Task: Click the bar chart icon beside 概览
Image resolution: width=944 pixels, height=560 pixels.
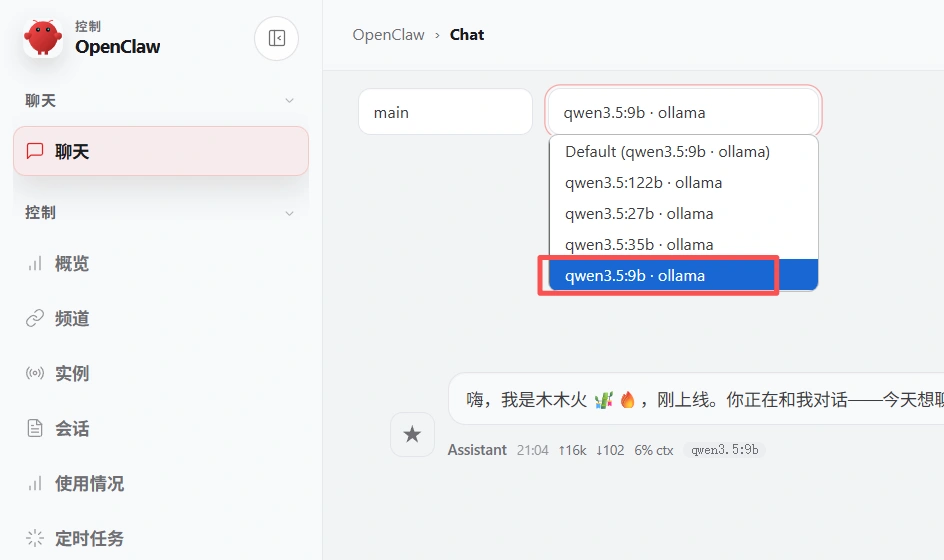Action: point(35,263)
